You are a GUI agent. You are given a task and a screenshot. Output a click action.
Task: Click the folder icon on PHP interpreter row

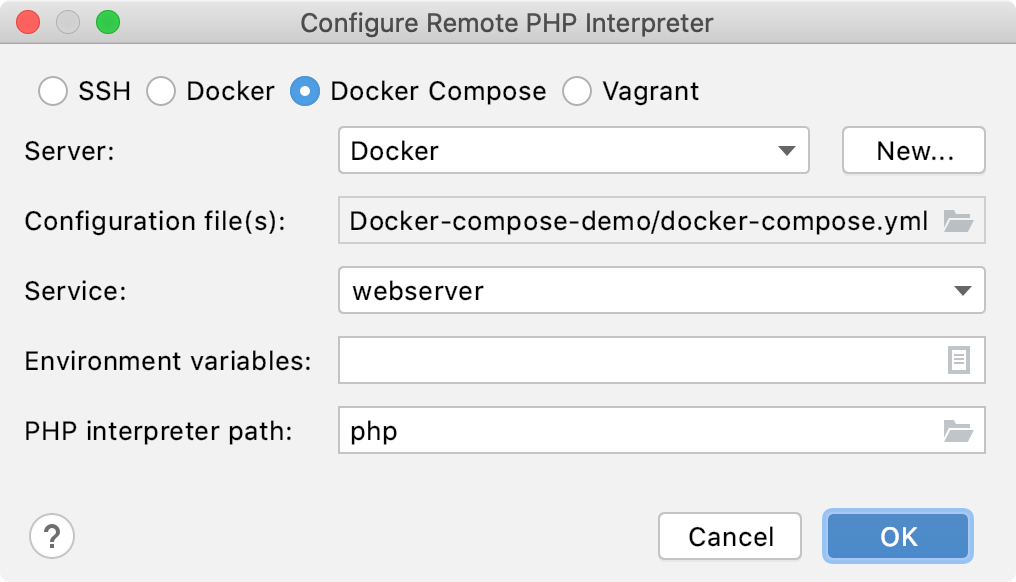[x=959, y=430]
